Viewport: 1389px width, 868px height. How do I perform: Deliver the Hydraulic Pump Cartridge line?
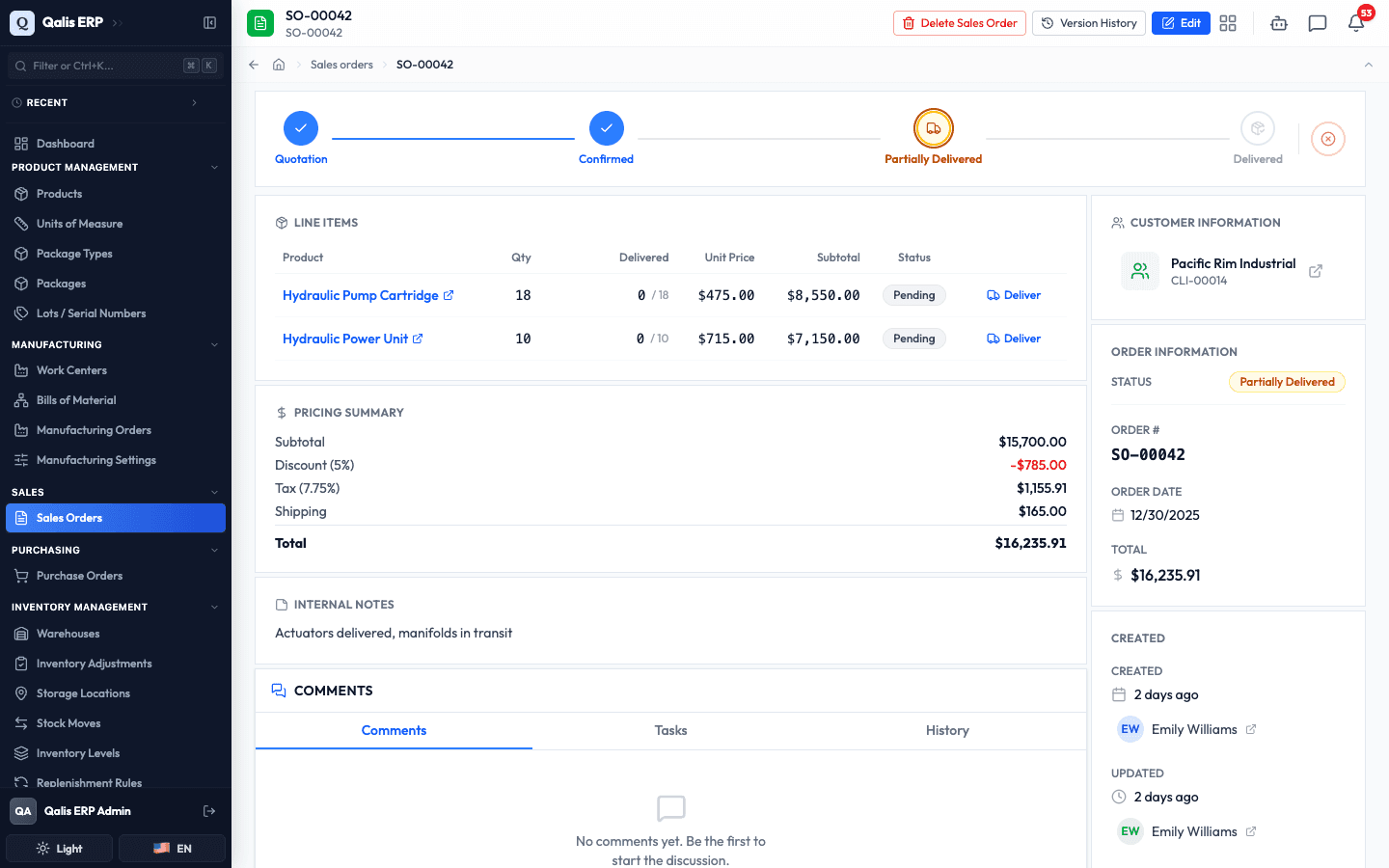click(1014, 295)
